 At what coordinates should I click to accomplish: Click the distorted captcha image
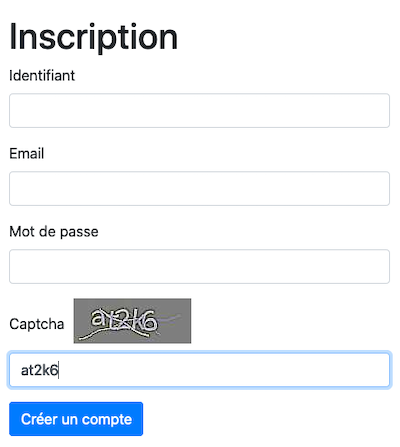[x=132, y=321]
